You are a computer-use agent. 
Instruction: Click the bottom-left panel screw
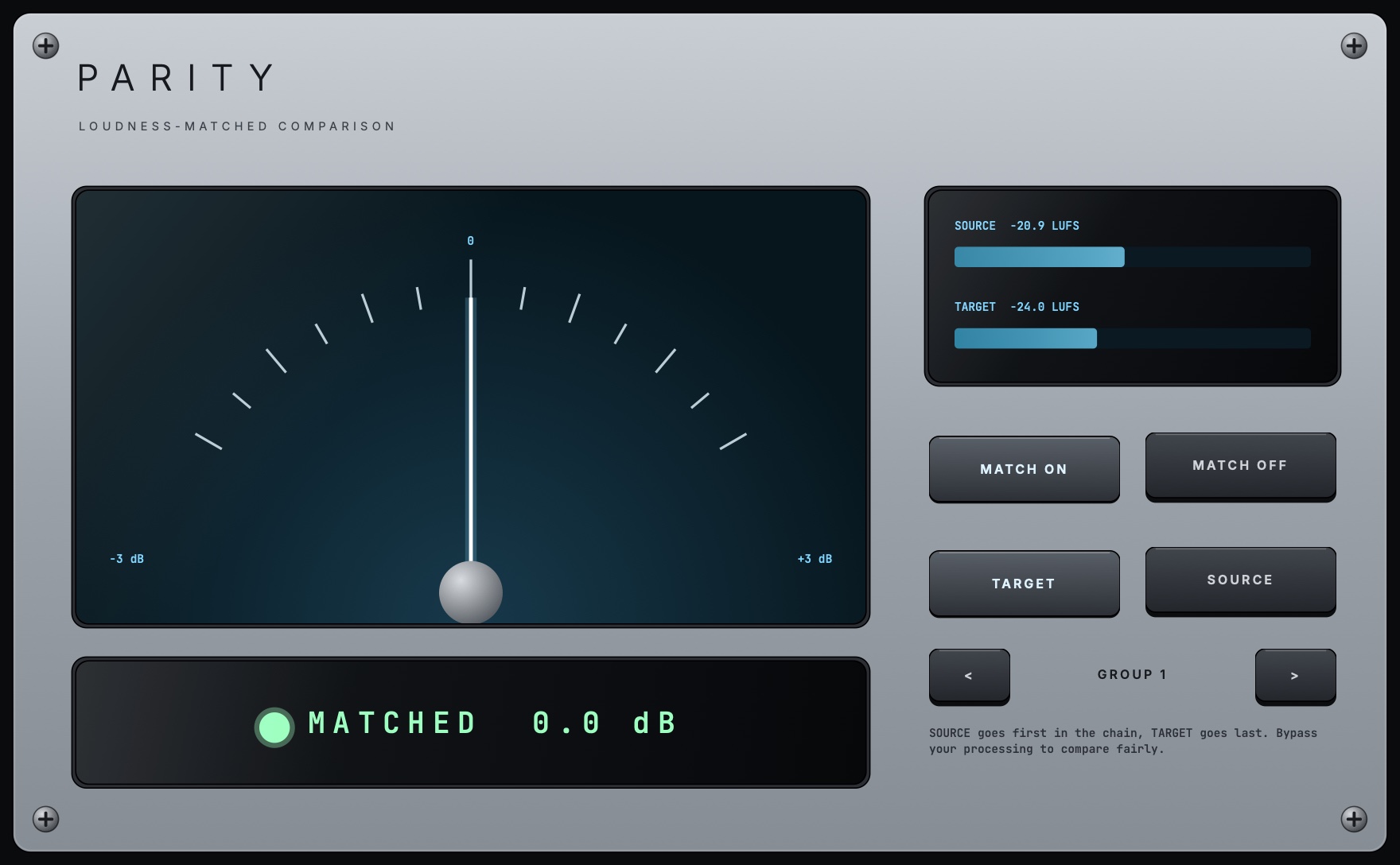[x=46, y=819]
